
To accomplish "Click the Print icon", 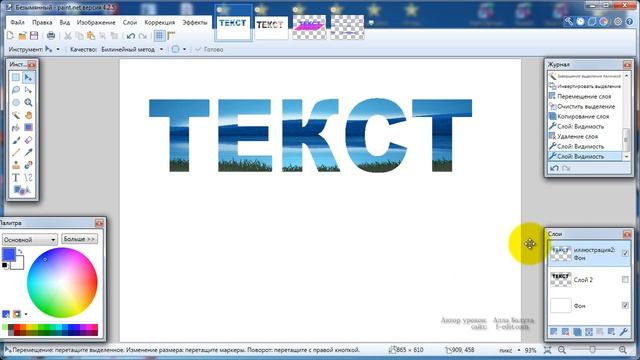I will click(x=51, y=36).
